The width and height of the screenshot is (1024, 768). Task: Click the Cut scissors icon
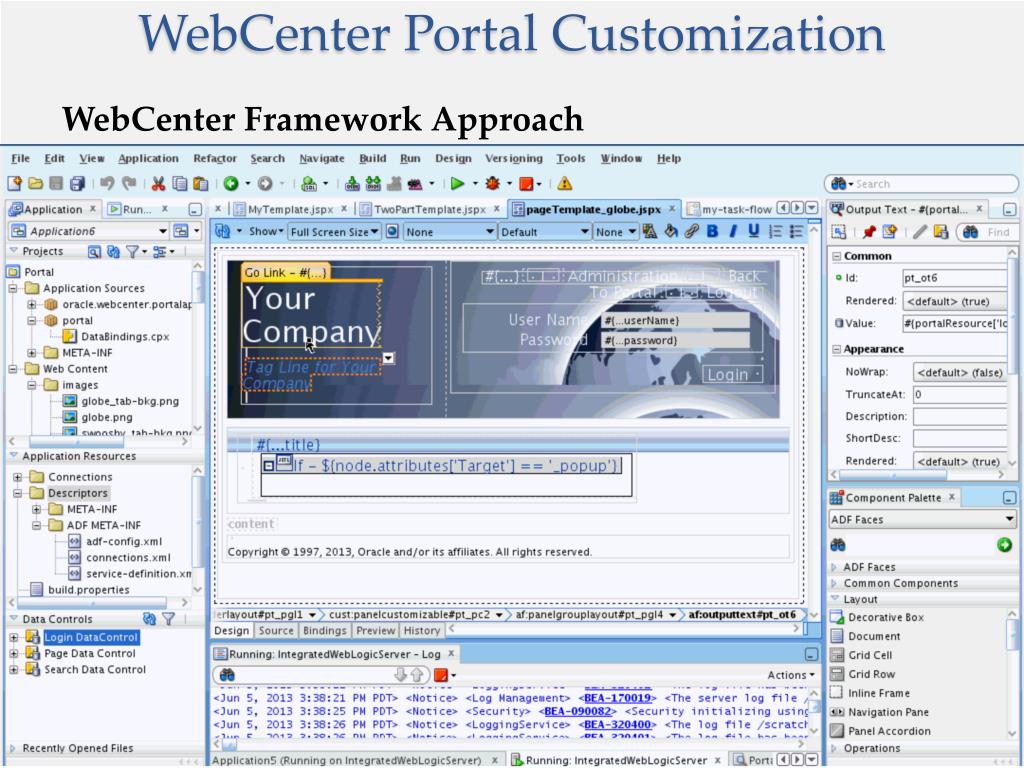click(x=157, y=184)
